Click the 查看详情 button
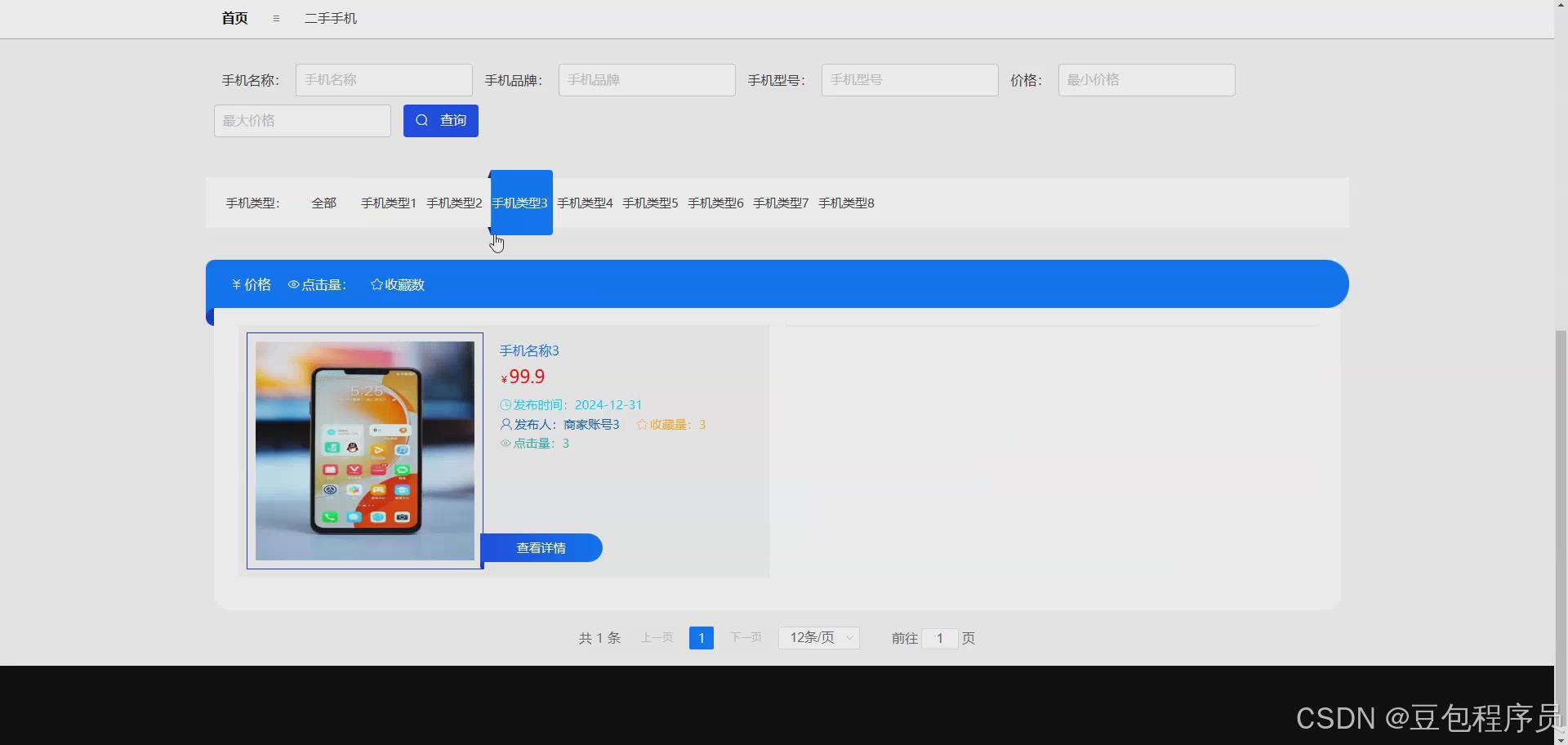Screen dimensions: 1568x745 (541, 548)
